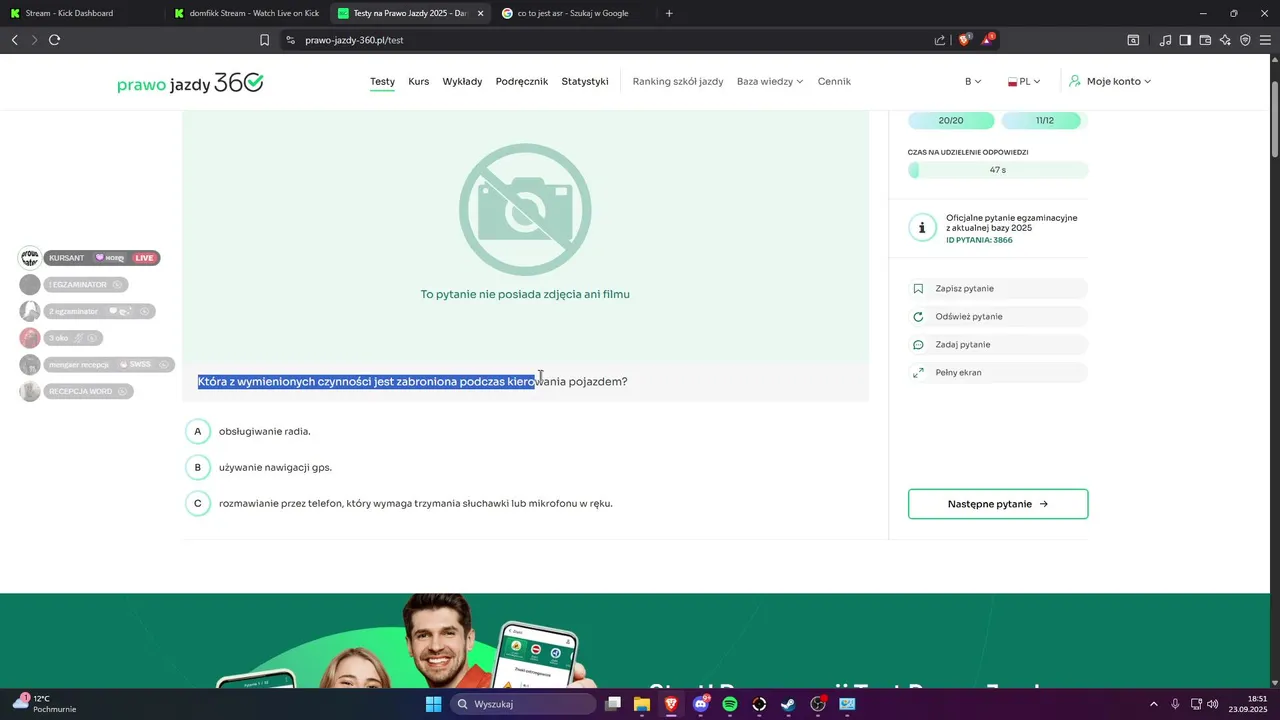Viewport: 1280px width, 720px height.
Task: Click the share page icon
Action: point(940,40)
